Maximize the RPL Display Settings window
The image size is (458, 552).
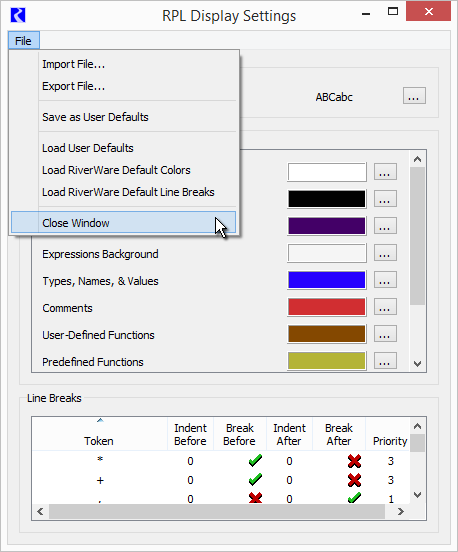tap(393, 12)
